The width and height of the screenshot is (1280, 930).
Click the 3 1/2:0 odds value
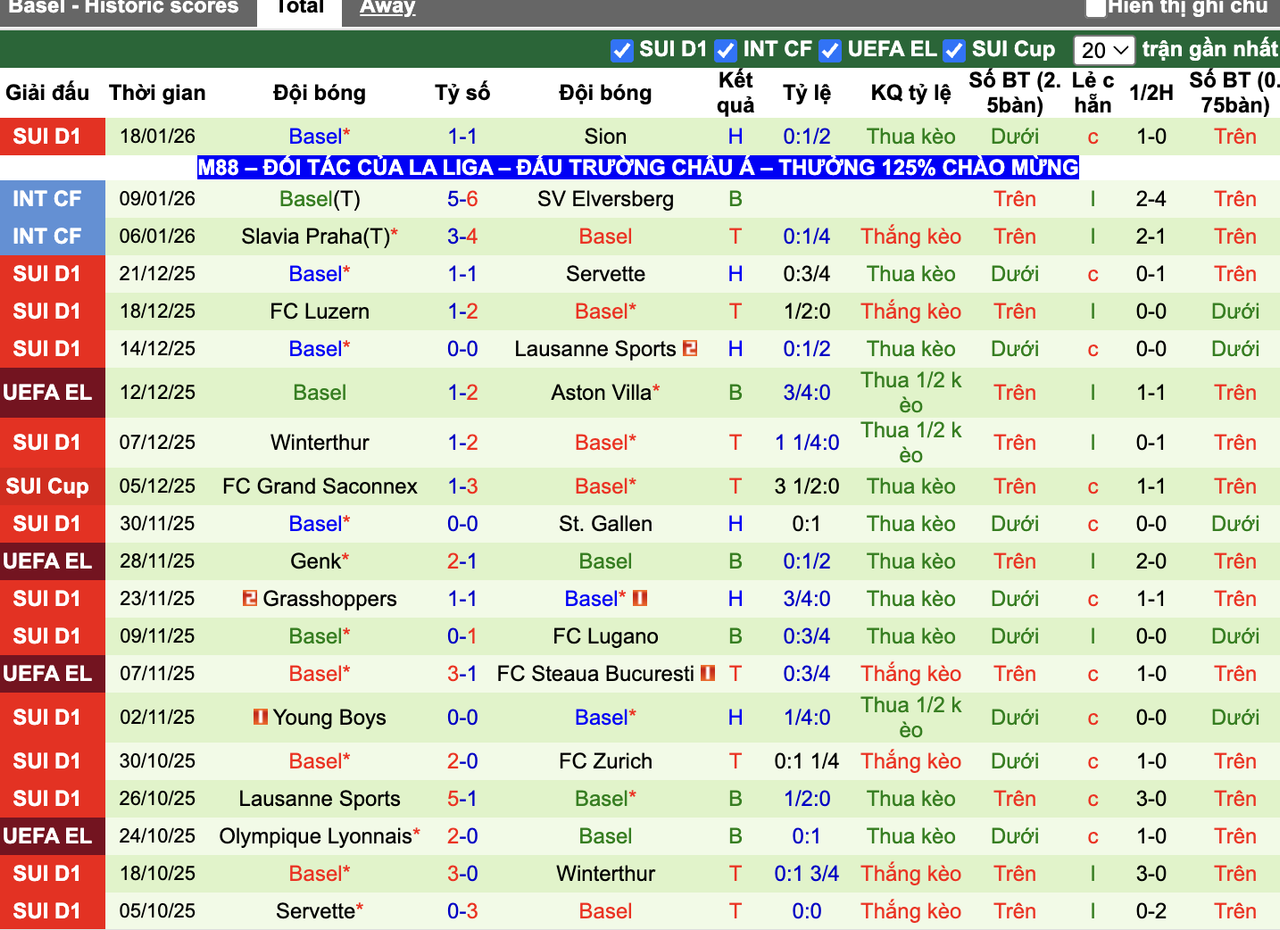(807, 487)
